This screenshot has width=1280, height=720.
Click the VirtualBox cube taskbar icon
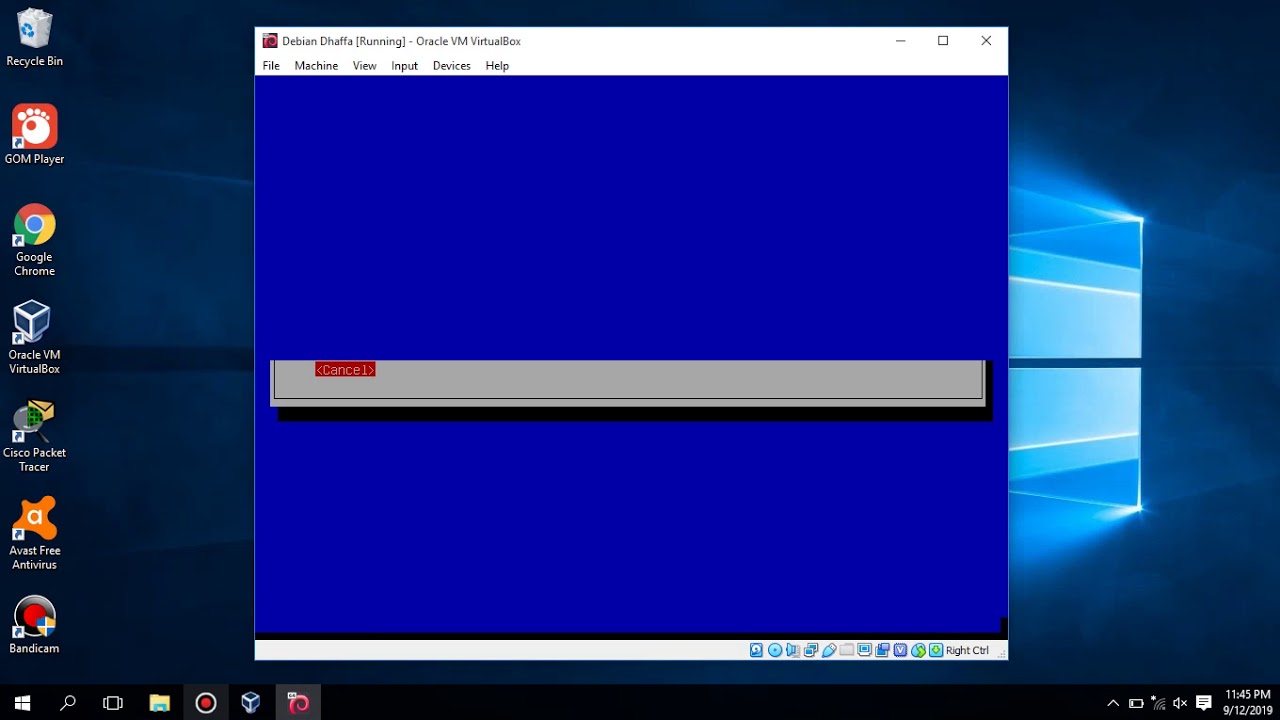[251, 703]
